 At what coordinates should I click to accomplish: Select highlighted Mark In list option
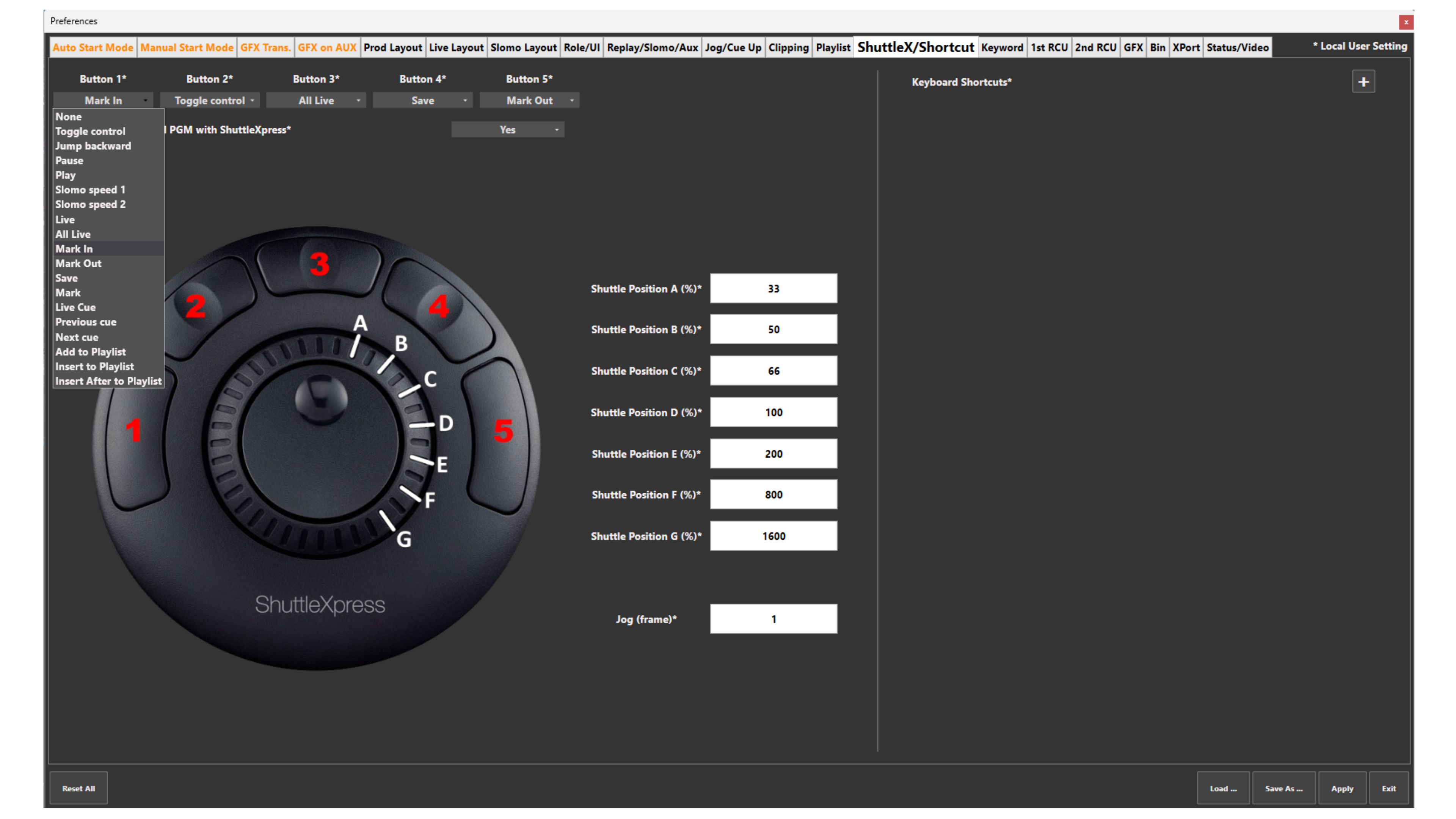tap(108, 249)
